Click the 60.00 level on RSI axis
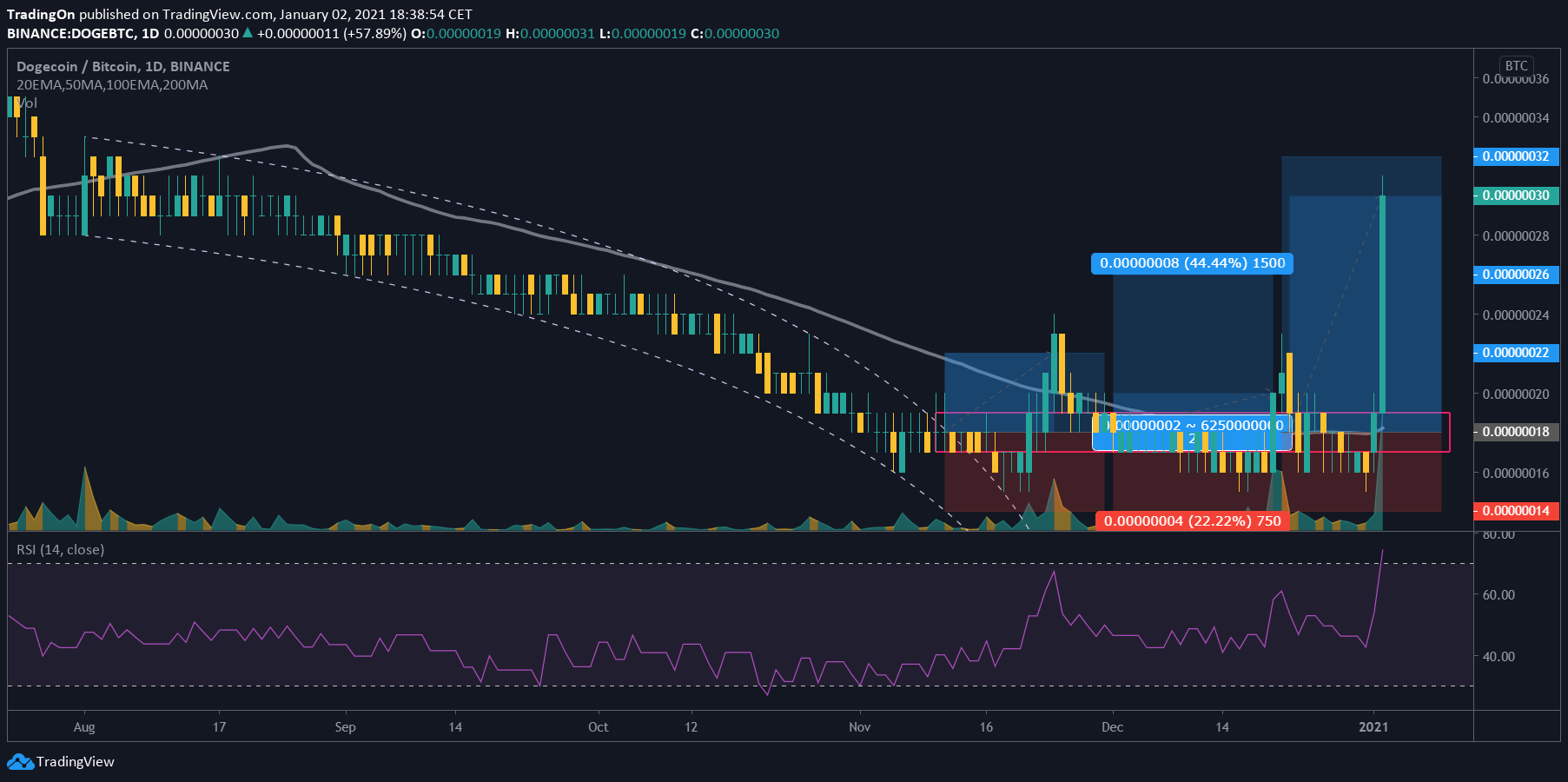This screenshot has height=782, width=1568. coord(1499,595)
